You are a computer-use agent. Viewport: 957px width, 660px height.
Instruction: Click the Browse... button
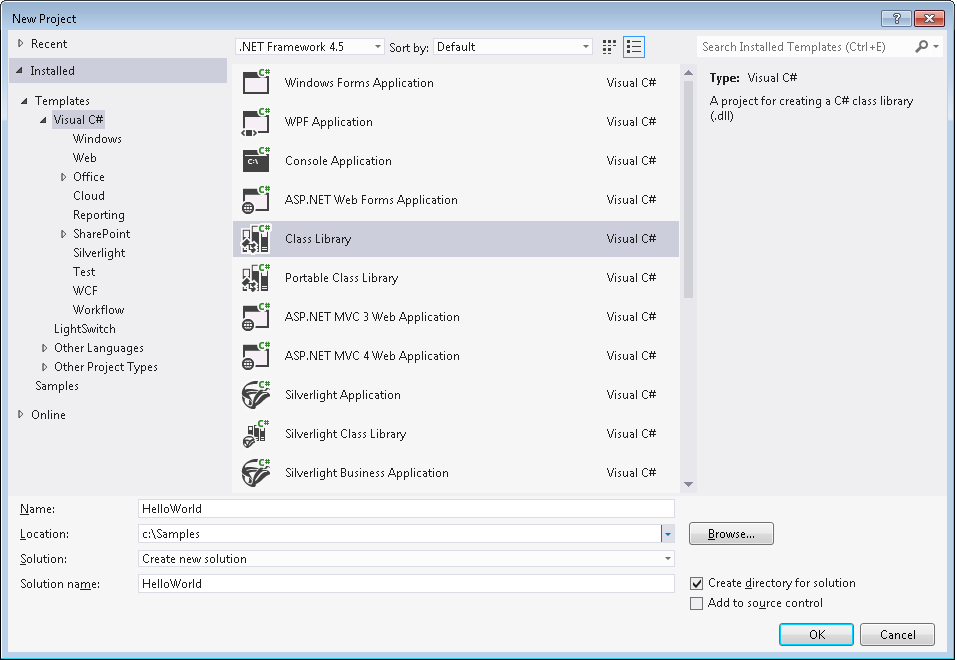(731, 534)
